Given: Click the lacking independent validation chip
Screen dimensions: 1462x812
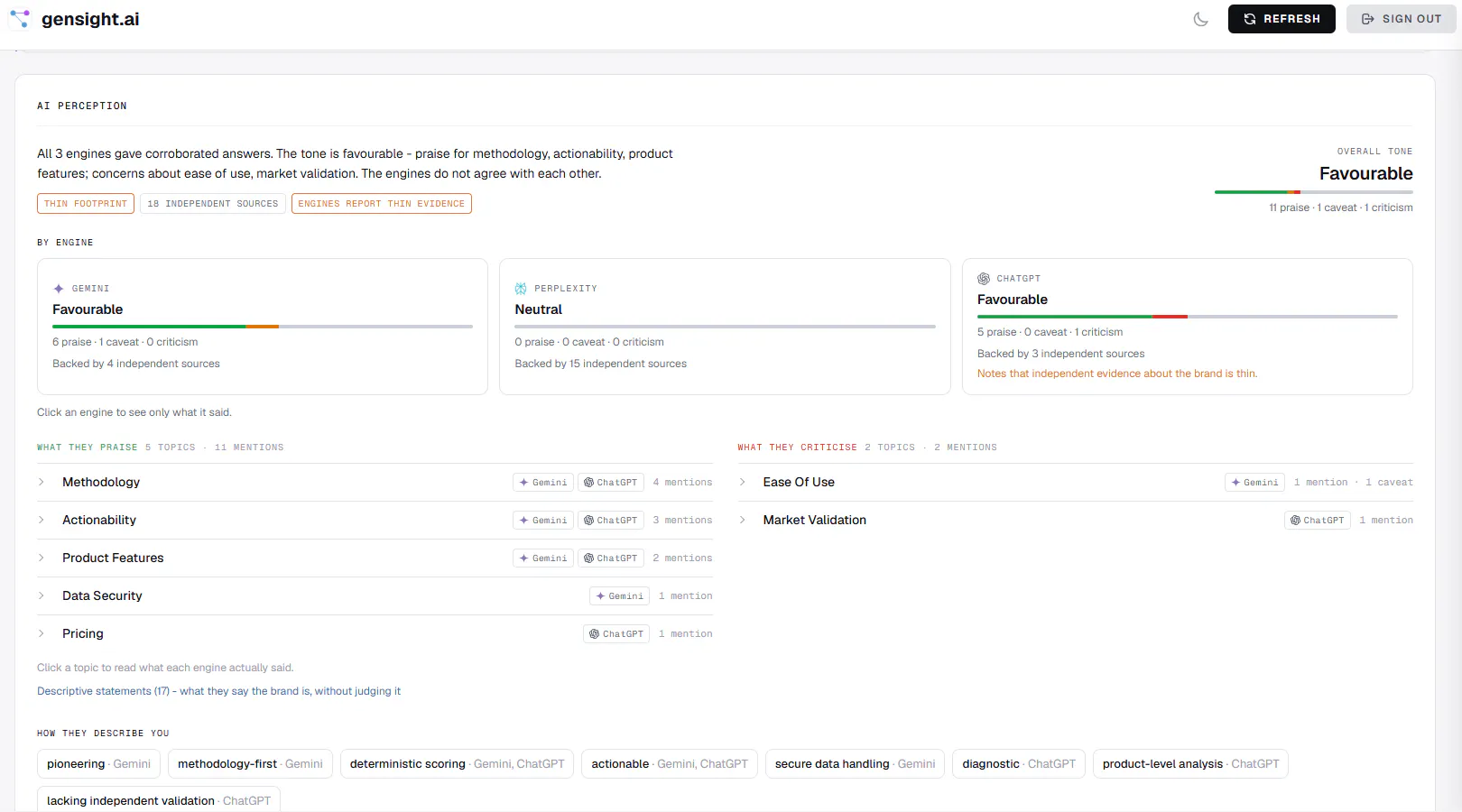Looking at the screenshot, I should coord(159,800).
